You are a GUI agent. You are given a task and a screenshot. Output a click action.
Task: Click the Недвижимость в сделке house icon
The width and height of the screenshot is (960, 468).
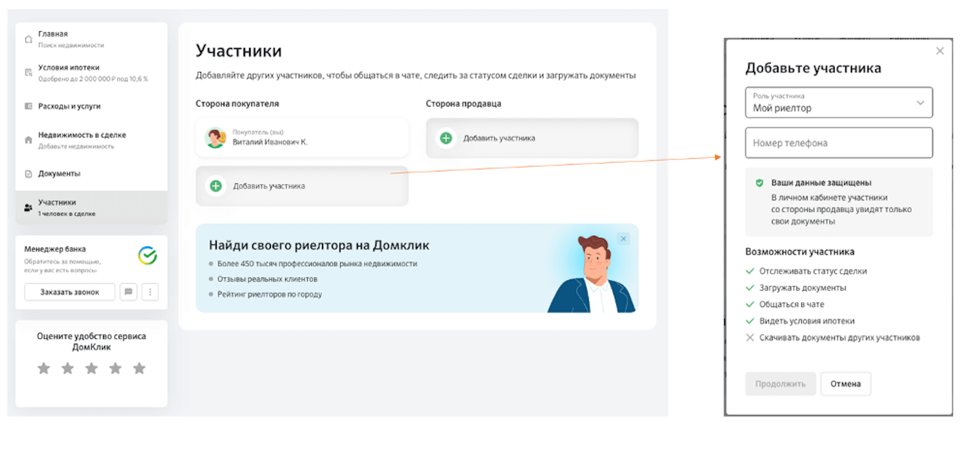(x=28, y=140)
